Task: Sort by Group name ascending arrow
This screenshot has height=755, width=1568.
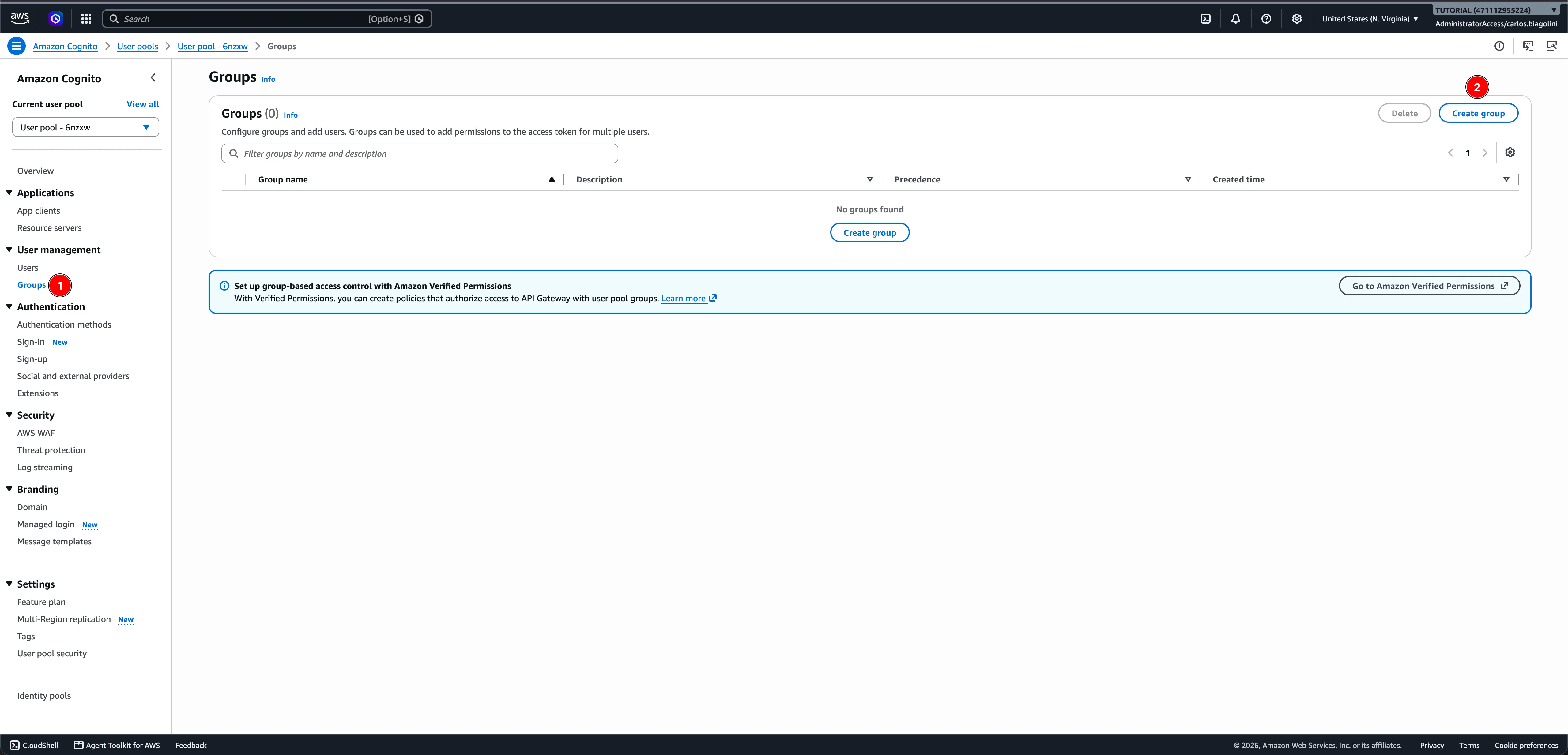Action: coord(552,179)
